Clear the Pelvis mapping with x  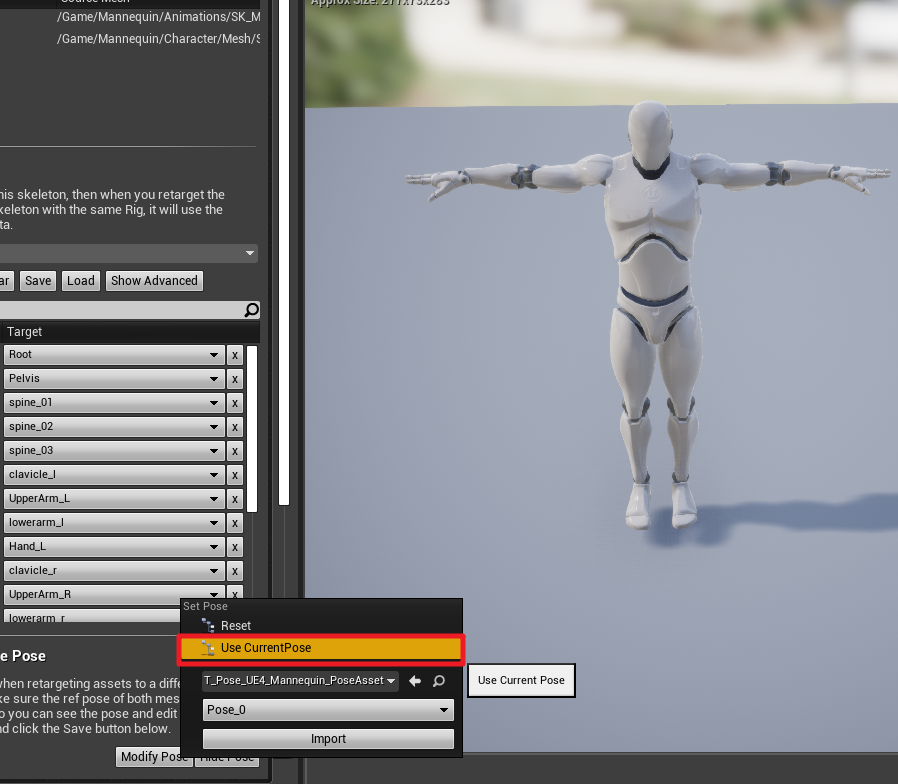tap(235, 379)
